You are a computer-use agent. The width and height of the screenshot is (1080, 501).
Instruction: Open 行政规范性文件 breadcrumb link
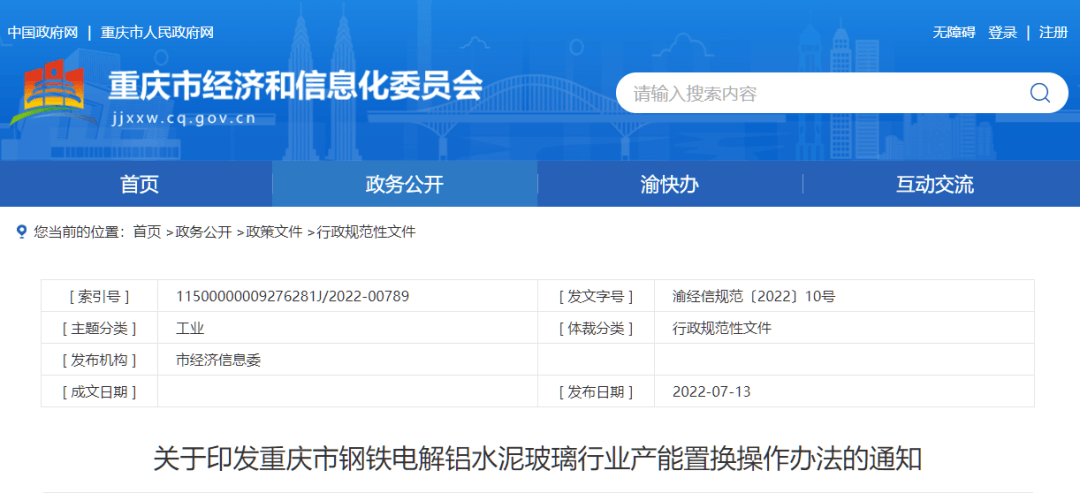[366, 232]
